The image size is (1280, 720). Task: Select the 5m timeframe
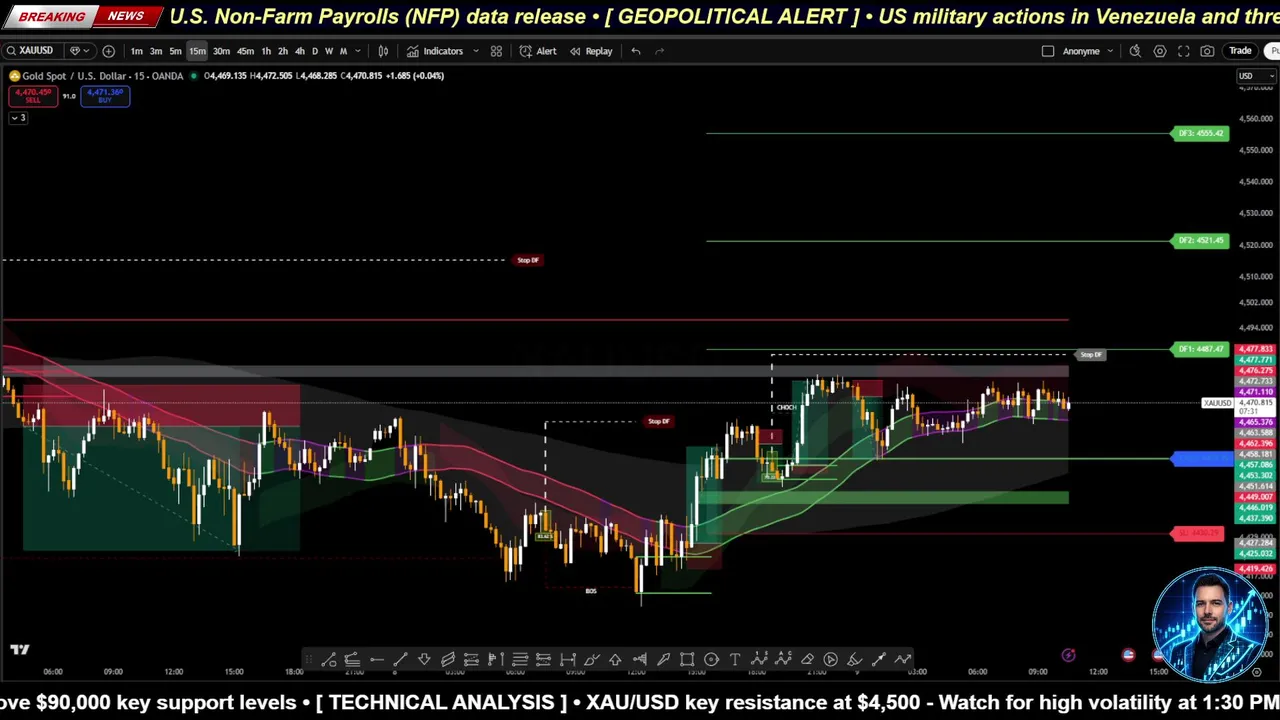point(175,51)
